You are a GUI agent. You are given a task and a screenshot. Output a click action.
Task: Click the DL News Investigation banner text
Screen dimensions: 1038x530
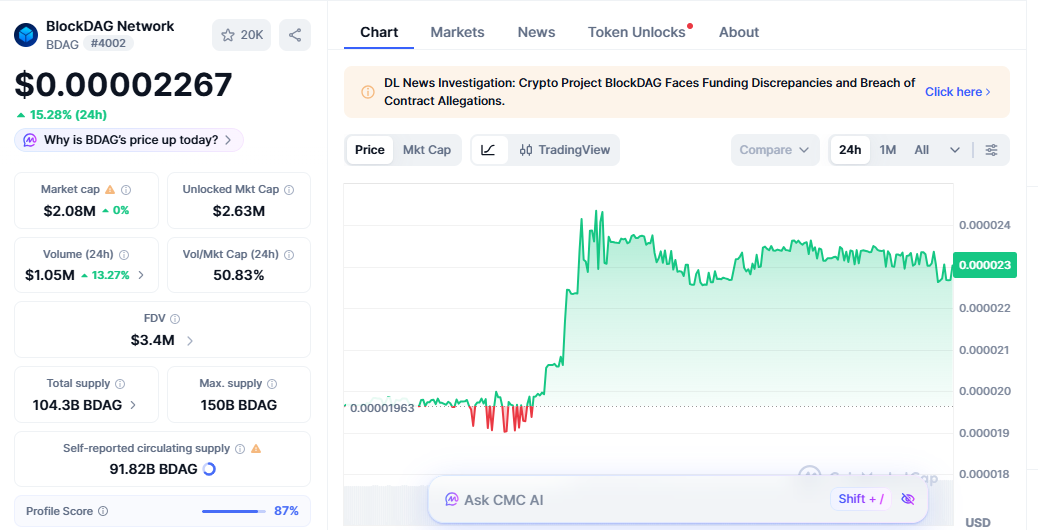tap(649, 92)
